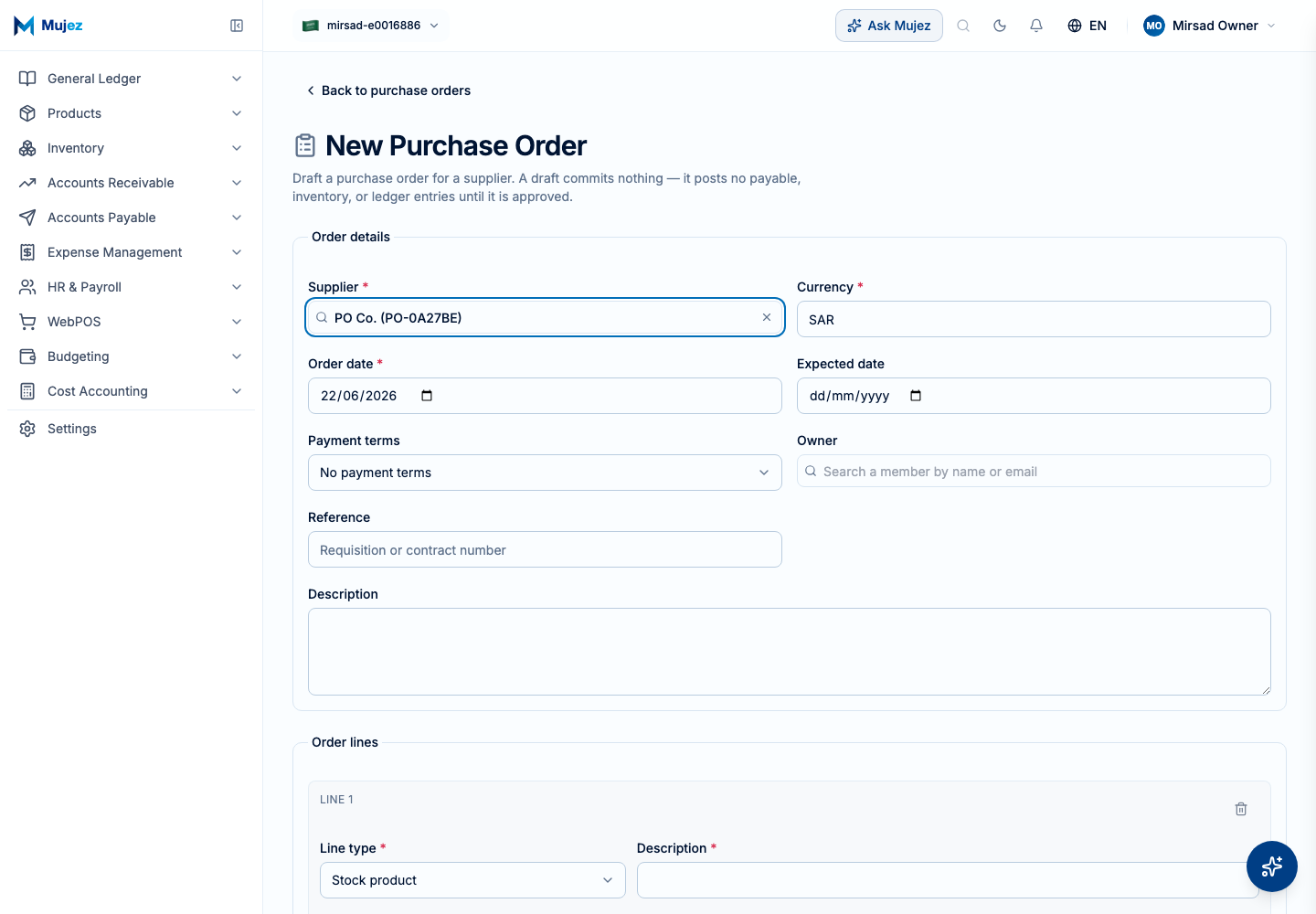The height and width of the screenshot is (914, 1316).
Task: Expand WebPOS chevron
Action: tap(237, 322)
